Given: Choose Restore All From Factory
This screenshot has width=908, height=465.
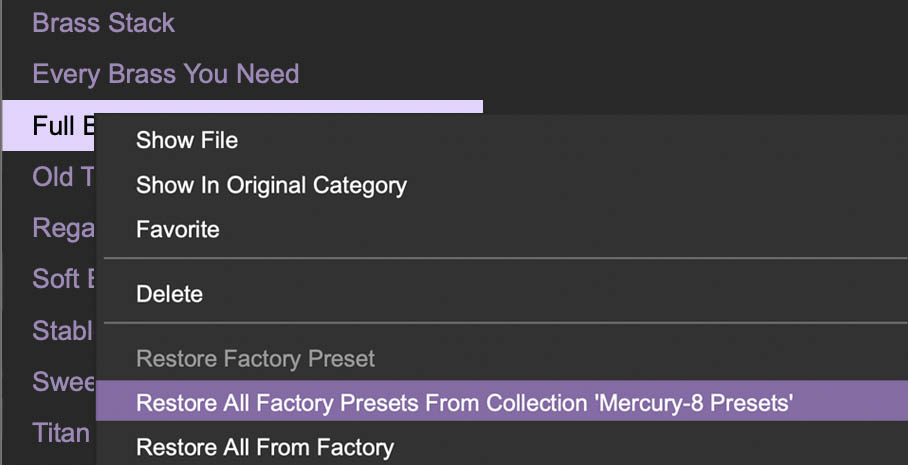Looking at the screenshot, I should pos(265,447).
